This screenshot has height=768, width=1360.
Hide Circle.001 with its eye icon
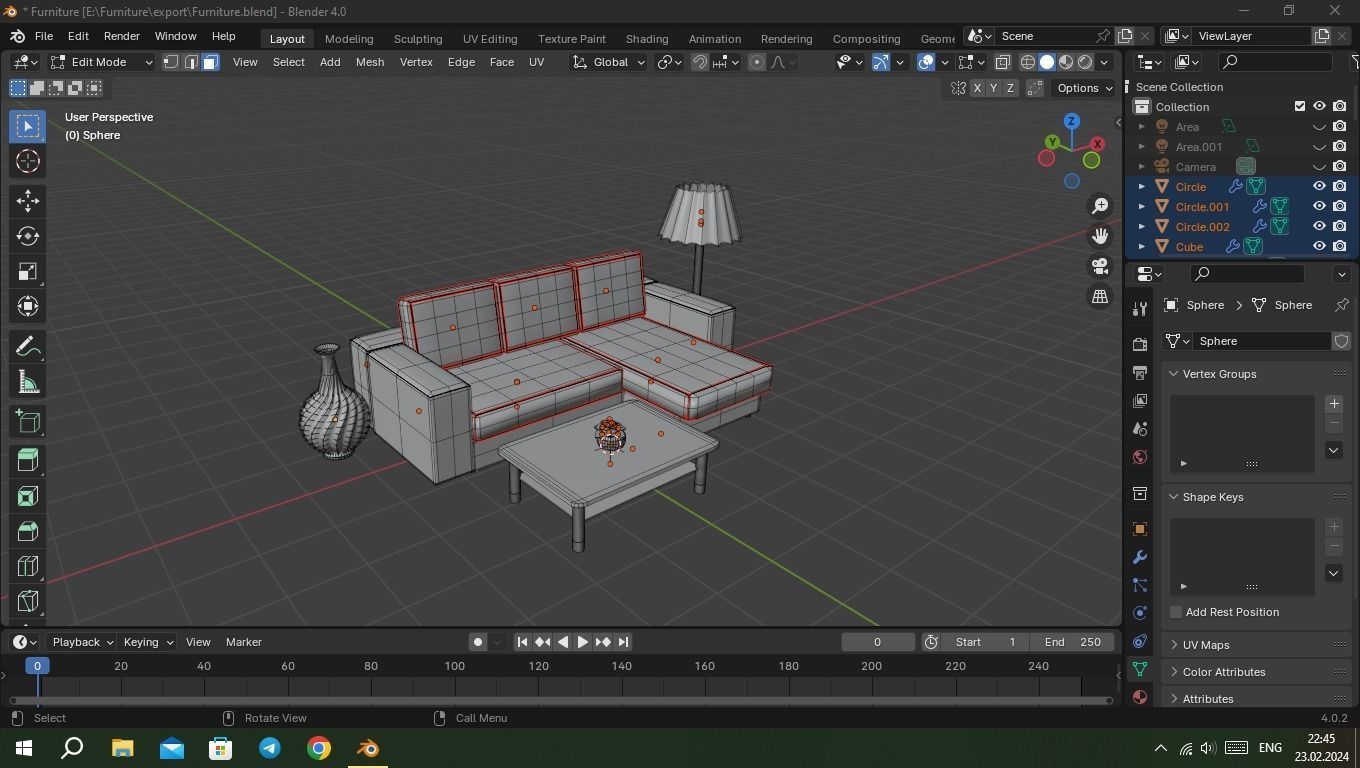tap(1319, 206)
